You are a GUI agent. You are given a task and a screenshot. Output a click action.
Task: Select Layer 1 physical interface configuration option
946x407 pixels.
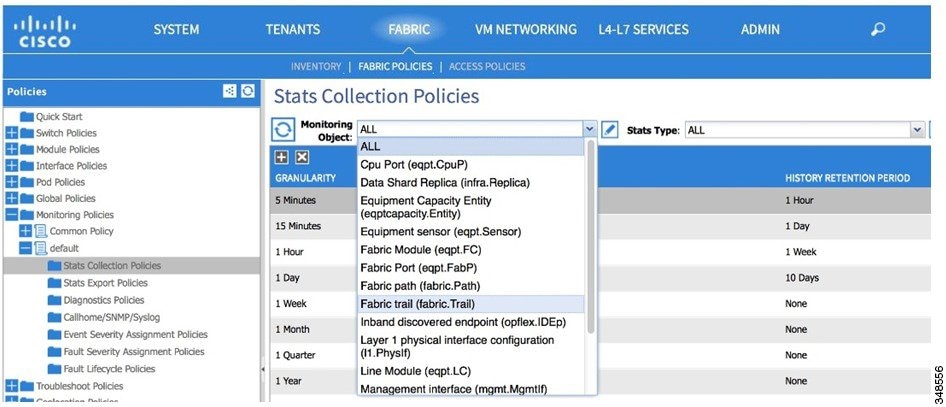point(471,346)
